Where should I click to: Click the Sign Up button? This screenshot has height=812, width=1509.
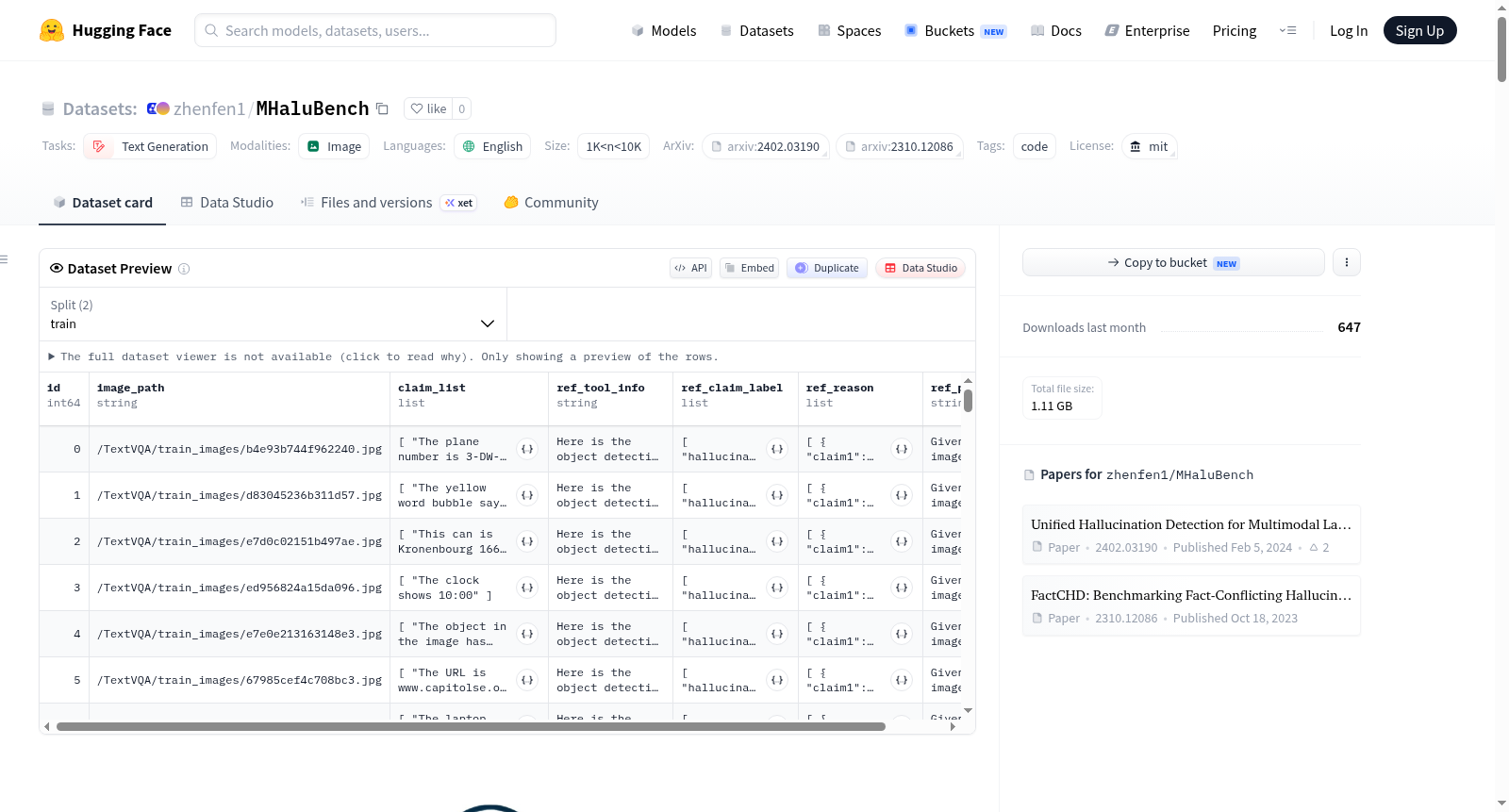tap(1420, 30)
